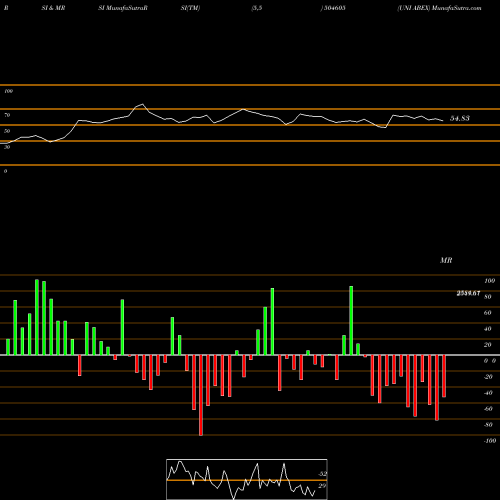Click the 29 value in mini chart
500x500 pixels.
[322, 486]
